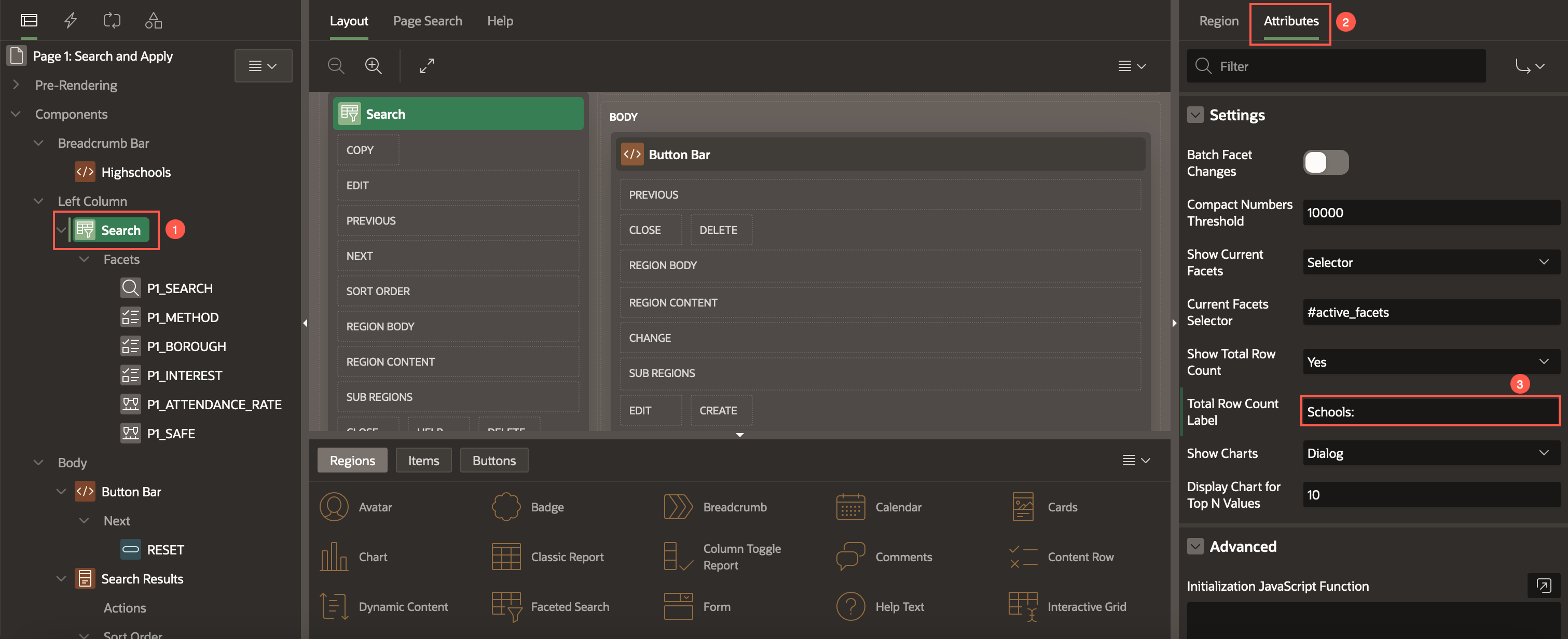
Task: Select the P1_INTEREST facet
Action: tap(184, 376)
